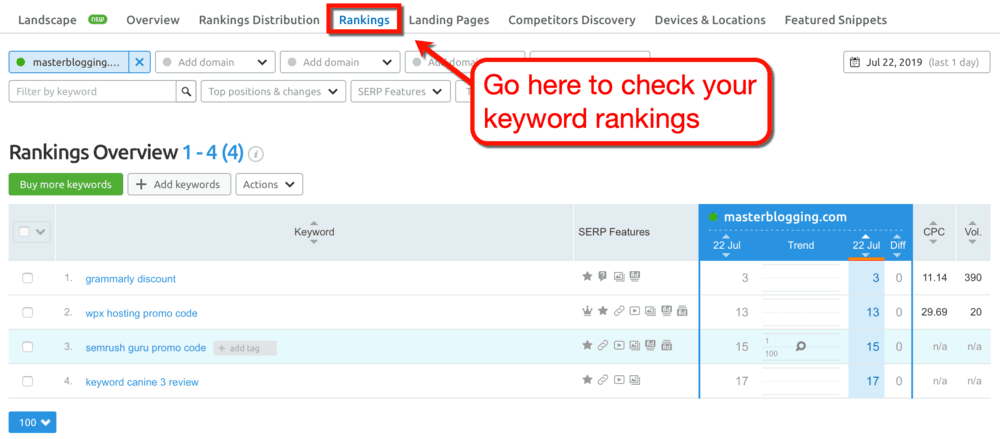
Task: Click the video icon for wpx hosting promo code
Action: click(x=635, y=311)
